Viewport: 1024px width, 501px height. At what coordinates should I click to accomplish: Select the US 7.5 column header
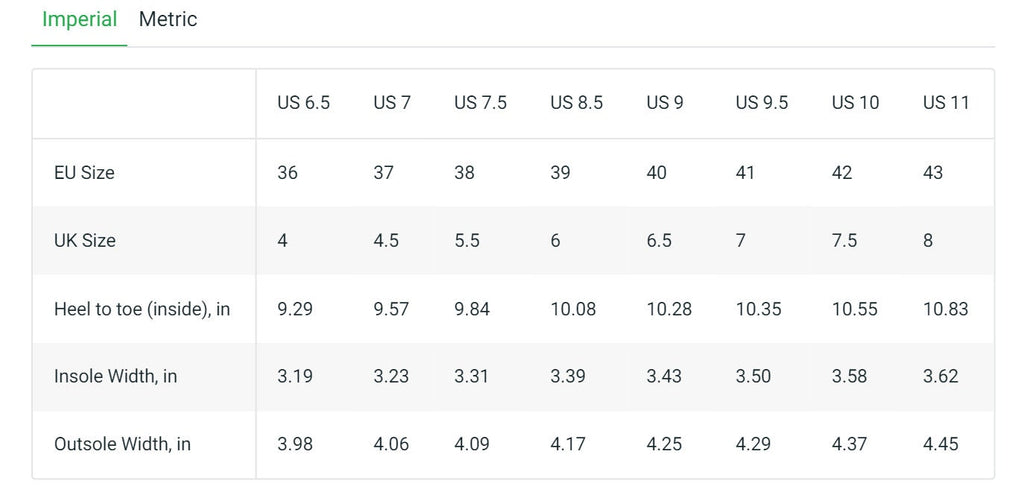(481, 103)
